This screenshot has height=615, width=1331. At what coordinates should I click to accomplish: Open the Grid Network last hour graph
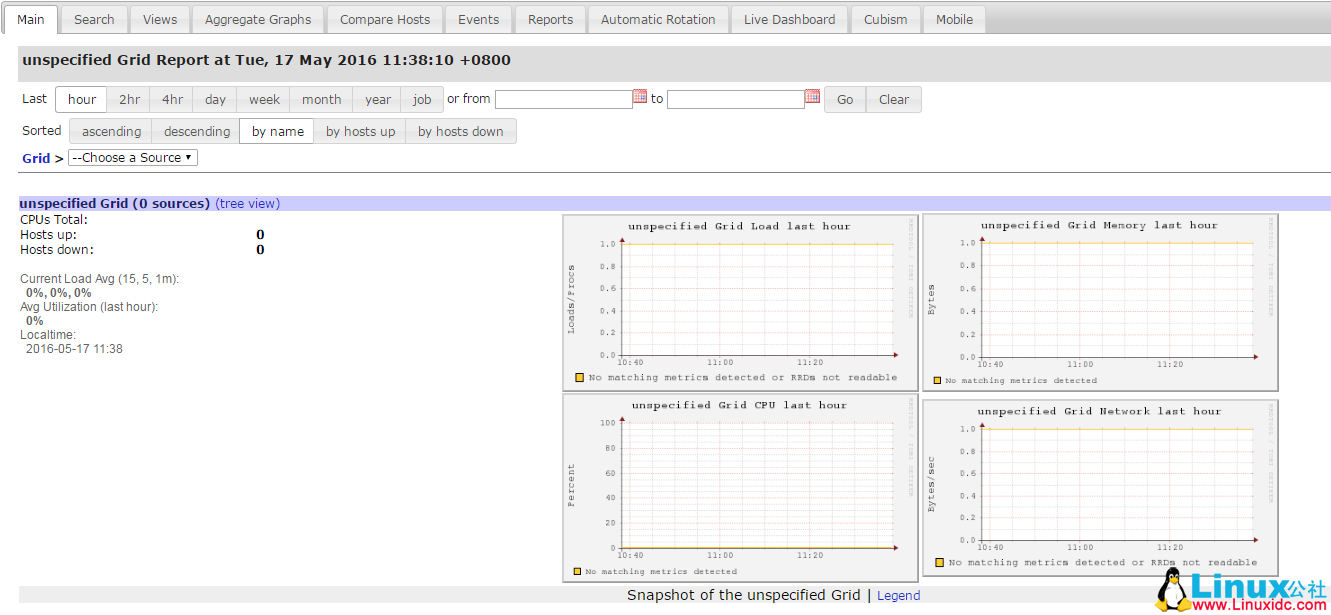[1100, 487]
